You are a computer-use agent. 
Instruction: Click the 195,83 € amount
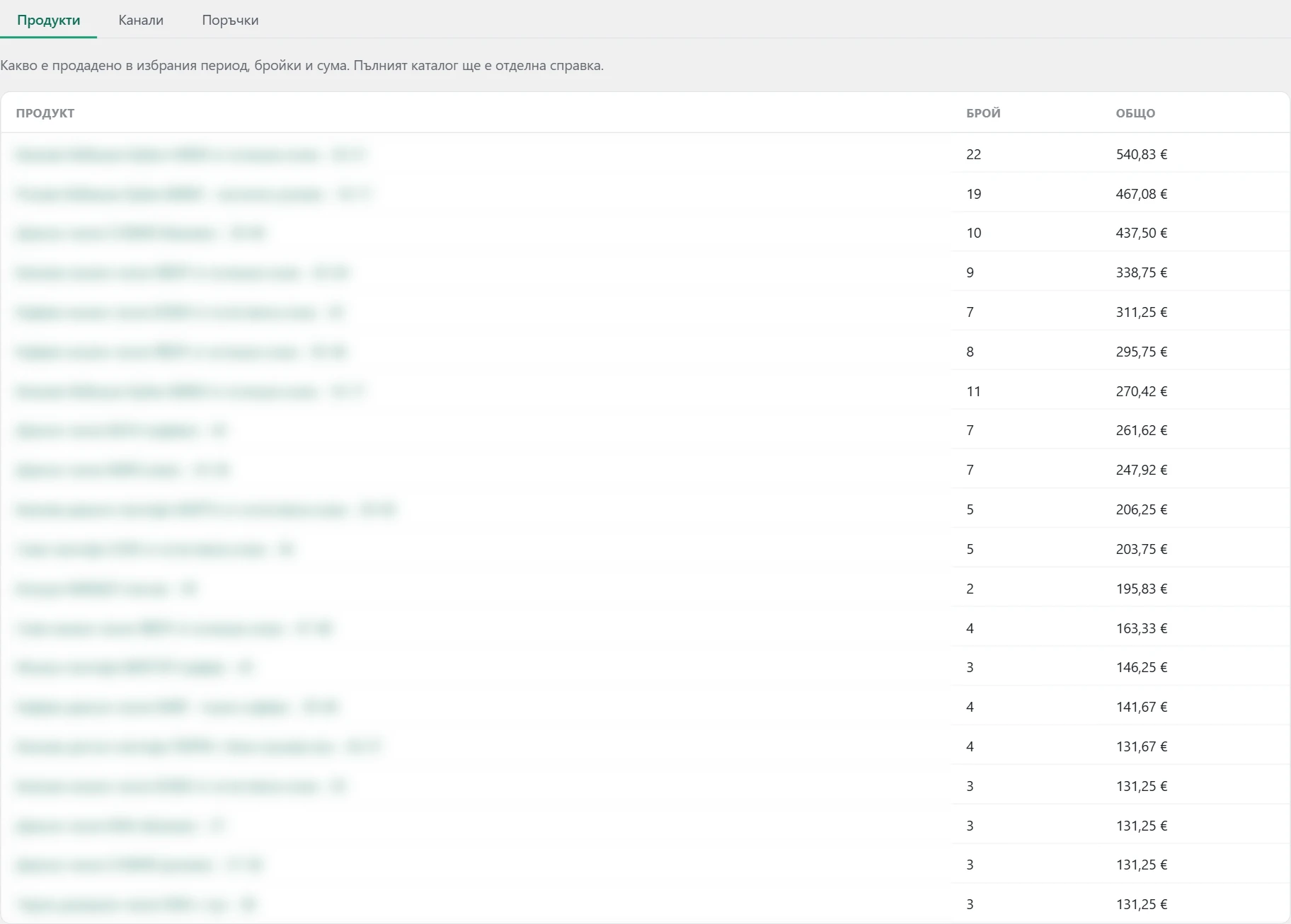1142,589
